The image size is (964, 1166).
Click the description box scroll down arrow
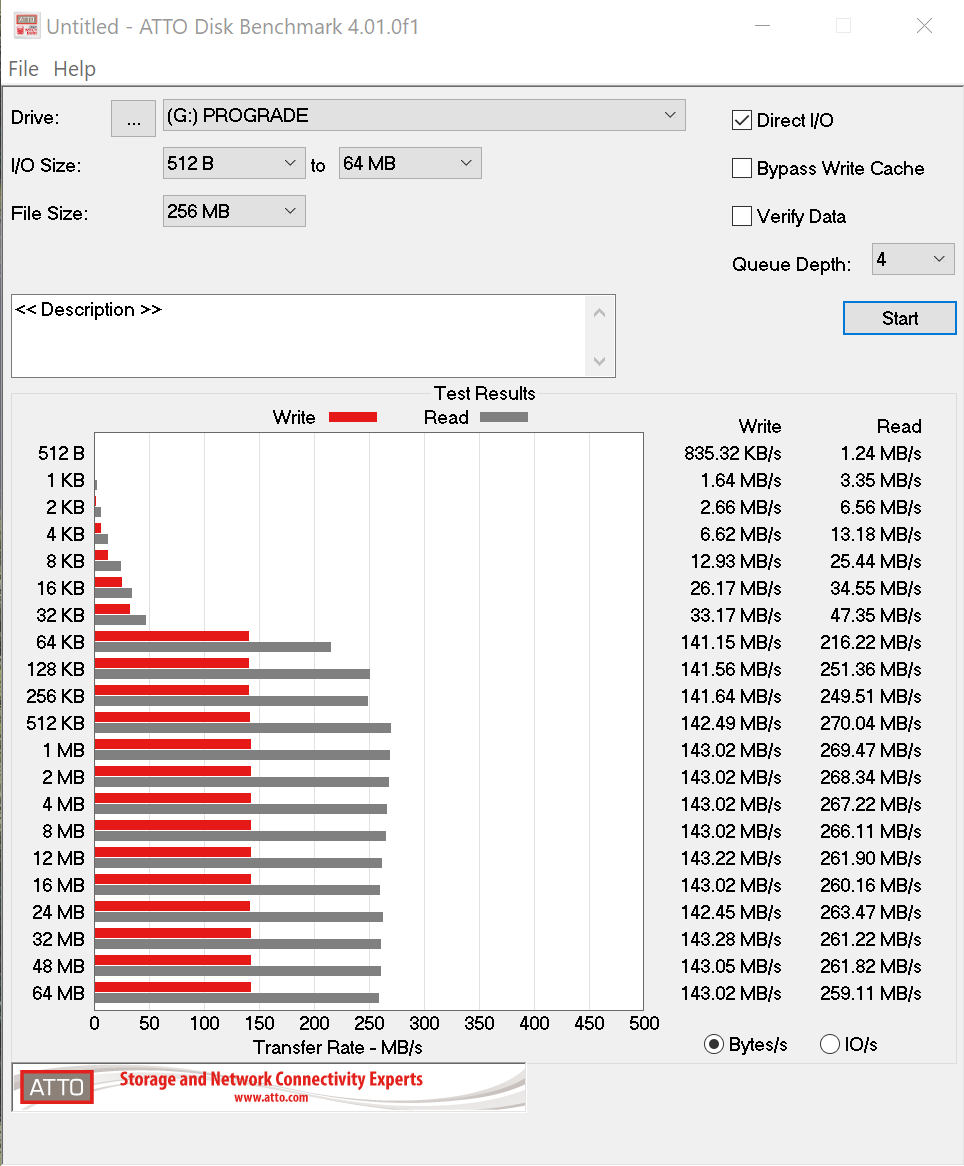[x=600, y=361]
